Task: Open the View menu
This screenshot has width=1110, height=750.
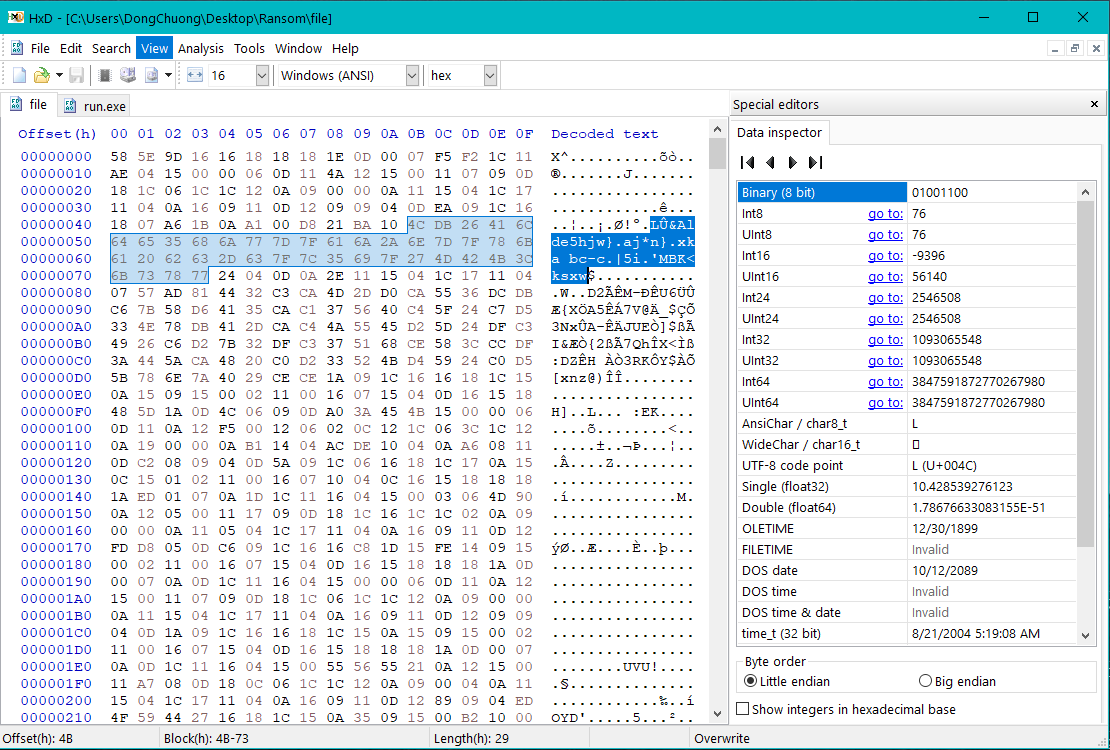Action: (x=154, y=48)
